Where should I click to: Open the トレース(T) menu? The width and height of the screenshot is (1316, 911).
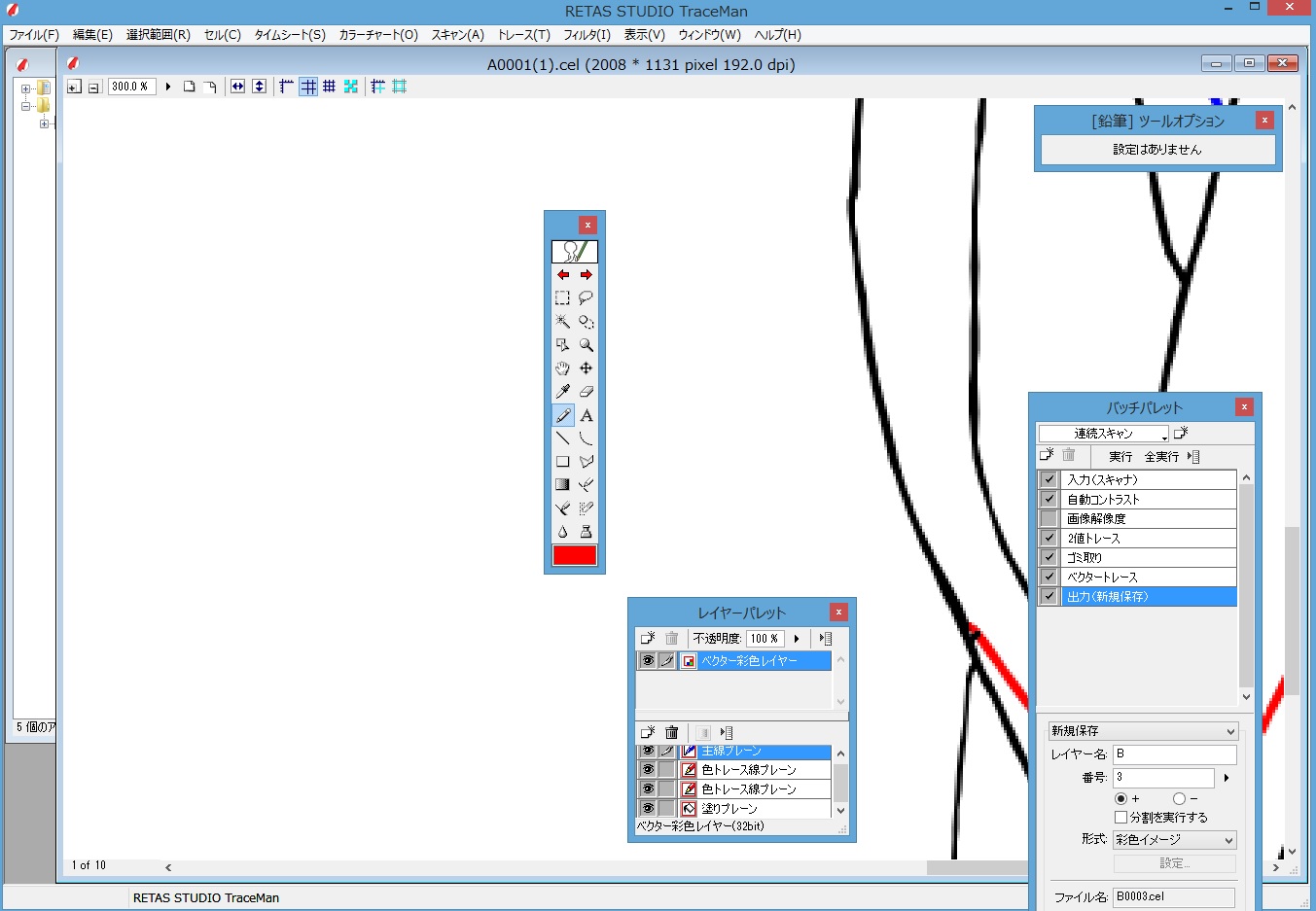click(523, 35)
